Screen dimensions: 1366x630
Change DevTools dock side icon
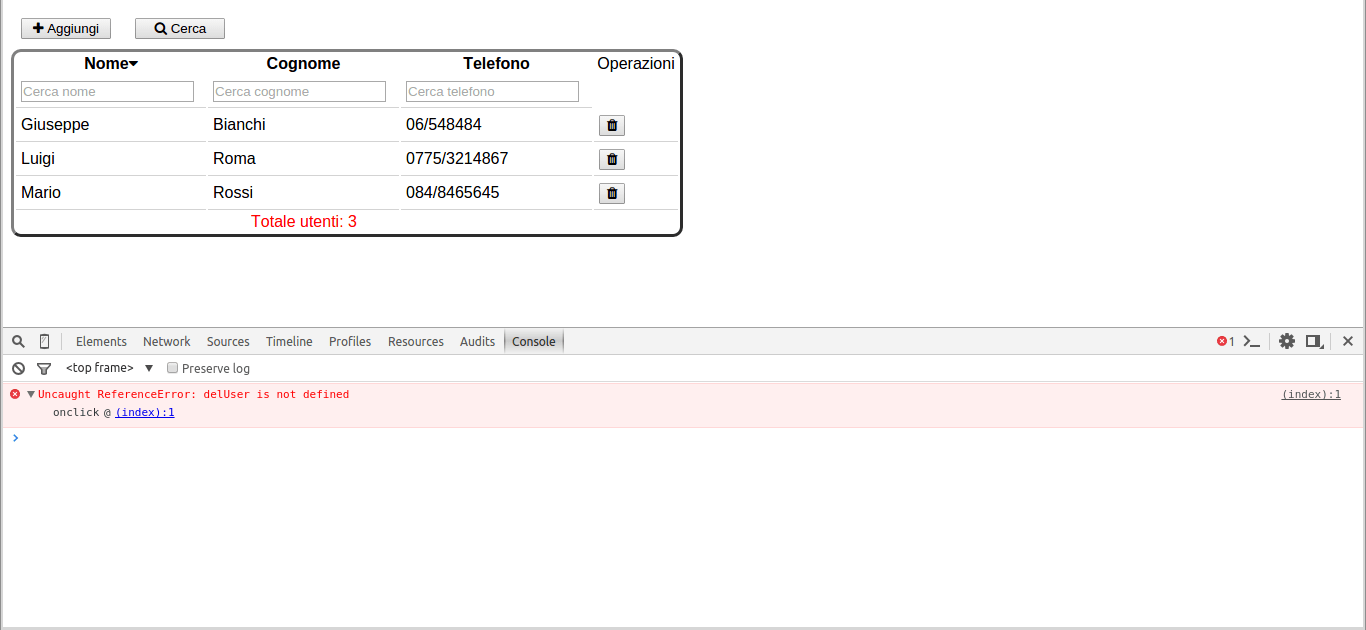1313,341
